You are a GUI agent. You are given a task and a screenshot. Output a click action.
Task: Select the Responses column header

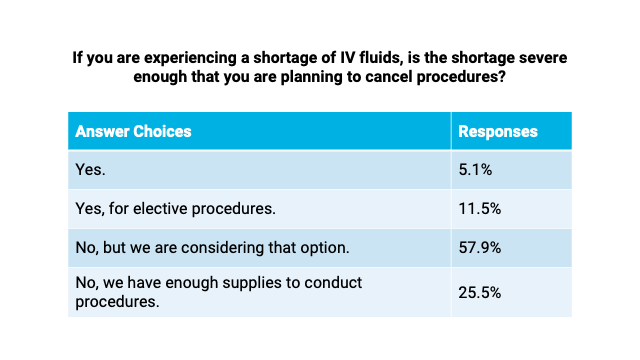point(511,131)
